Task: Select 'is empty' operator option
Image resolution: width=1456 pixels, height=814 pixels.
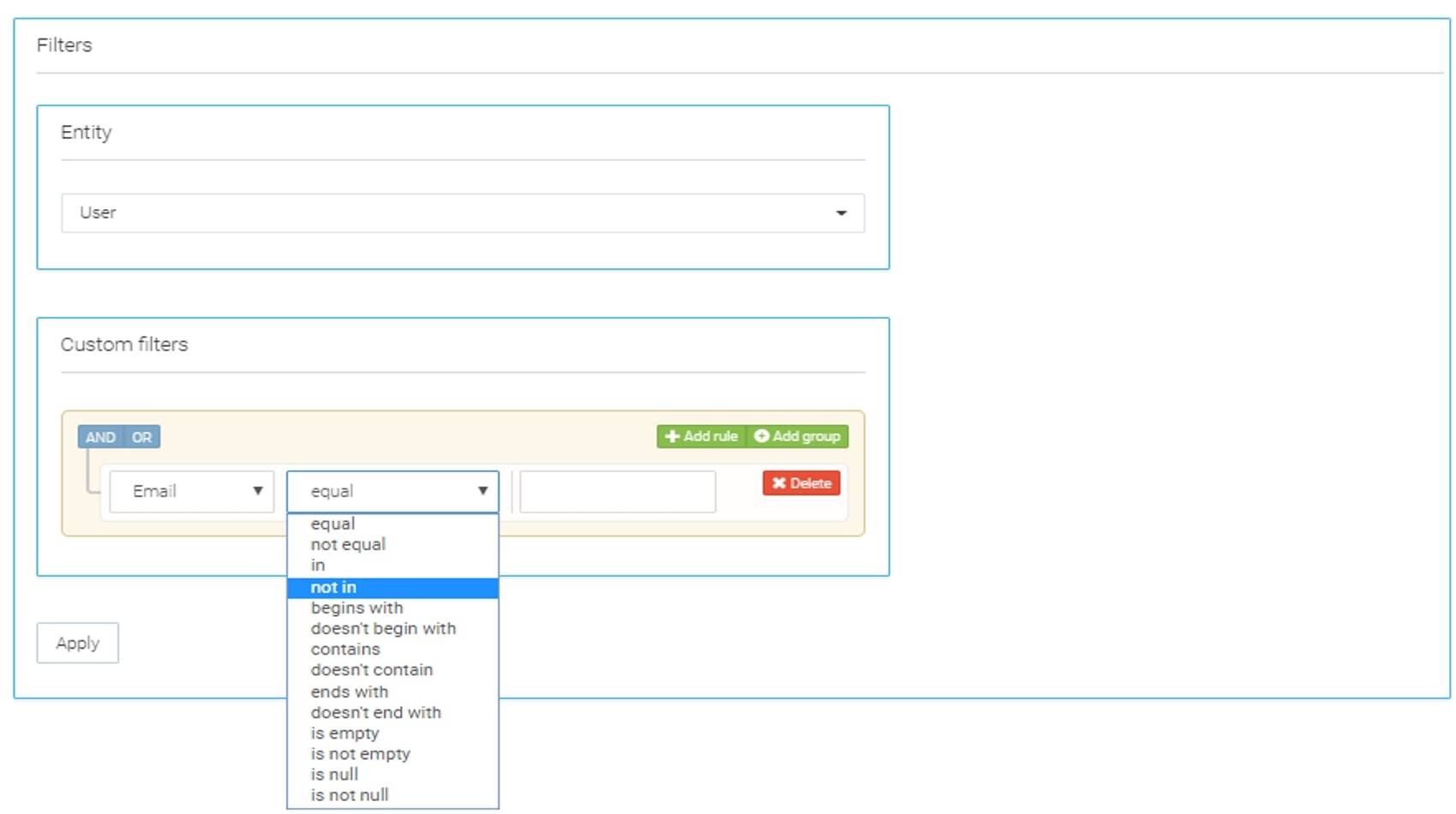Action: (x=344, y=733)
